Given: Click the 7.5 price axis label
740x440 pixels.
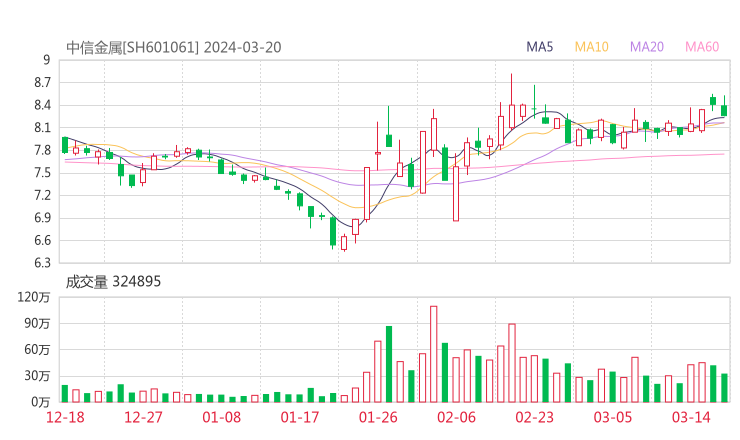Looking at the screenshot, I should pos(42,173).
